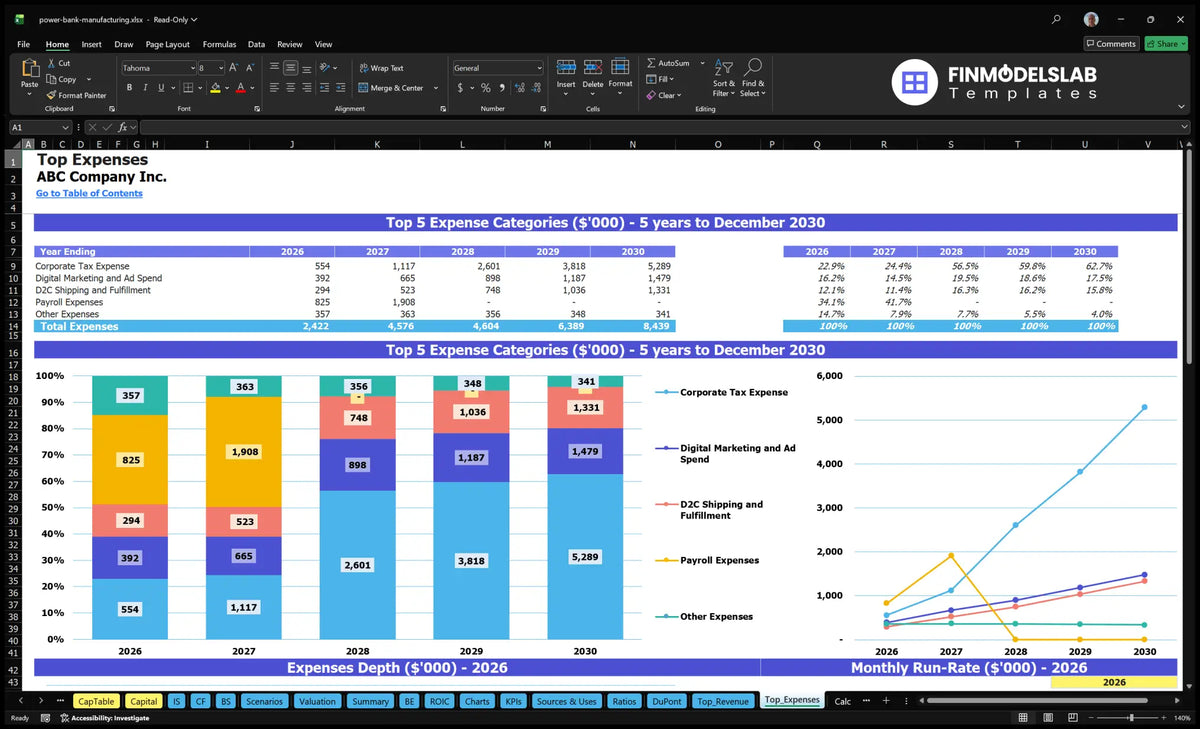Adjust the zoom slider in status bar
Image resolution: width=1200 pixels, height=729 pixels.
point(1131,718)
